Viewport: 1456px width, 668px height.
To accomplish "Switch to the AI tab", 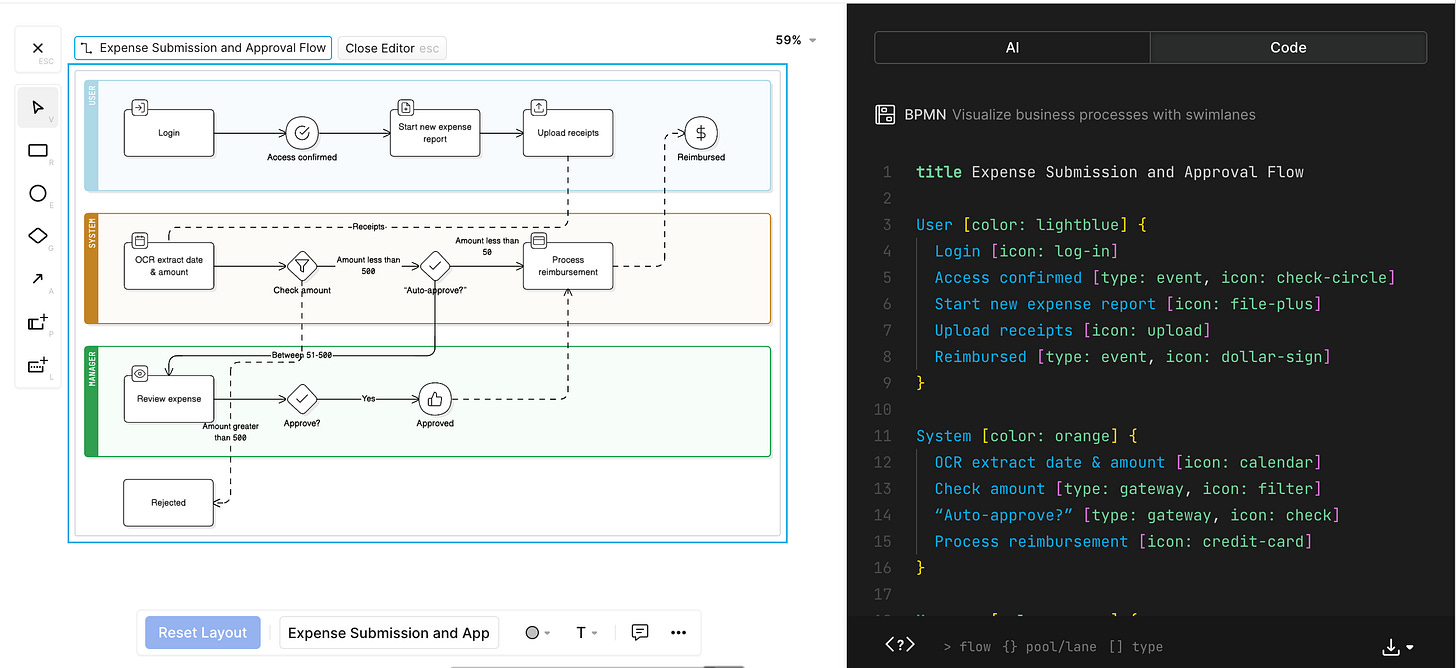I will 1013,47.
